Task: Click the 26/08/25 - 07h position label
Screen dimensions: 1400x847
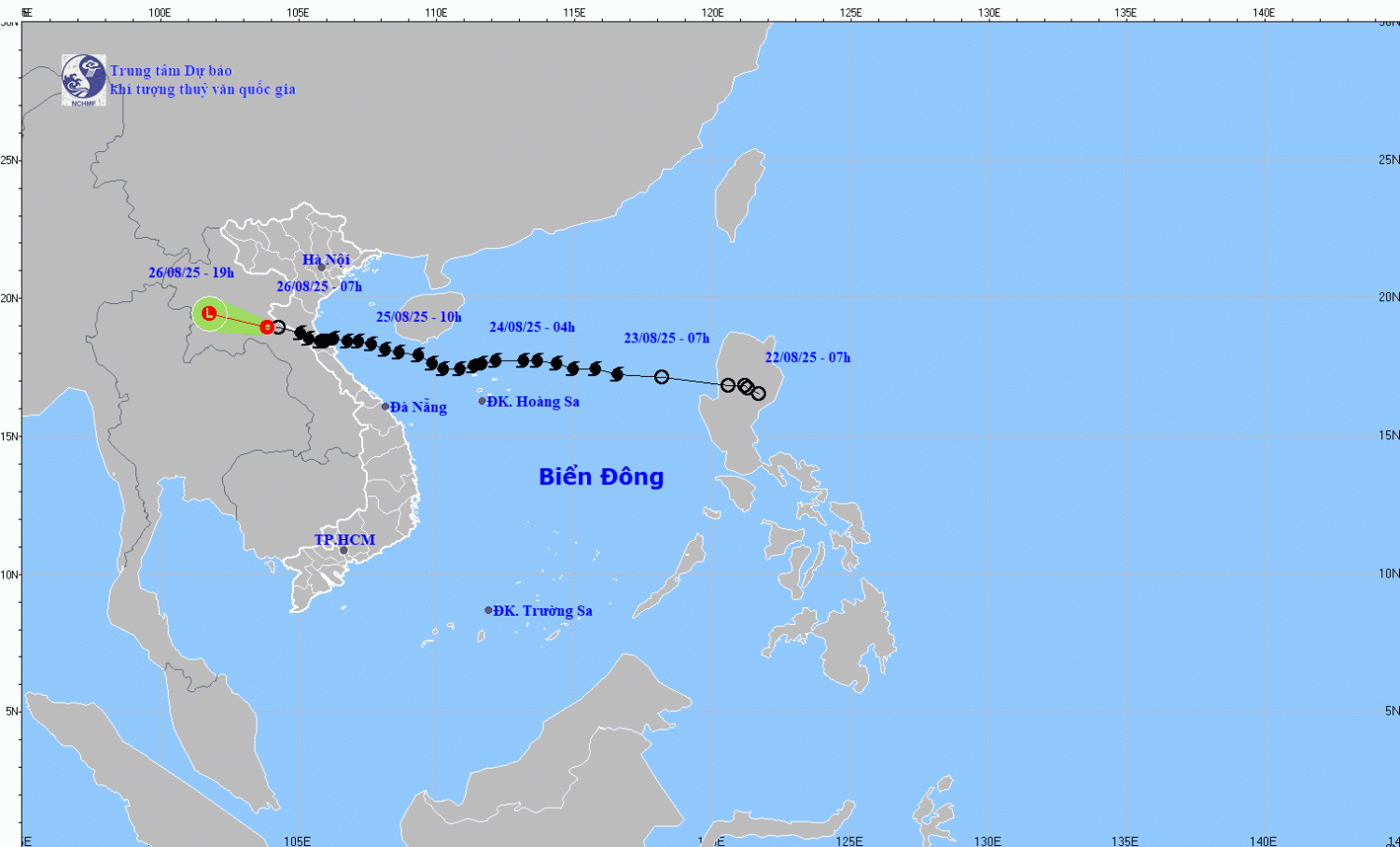Action: pyautogui.click(x=318, y=286)
